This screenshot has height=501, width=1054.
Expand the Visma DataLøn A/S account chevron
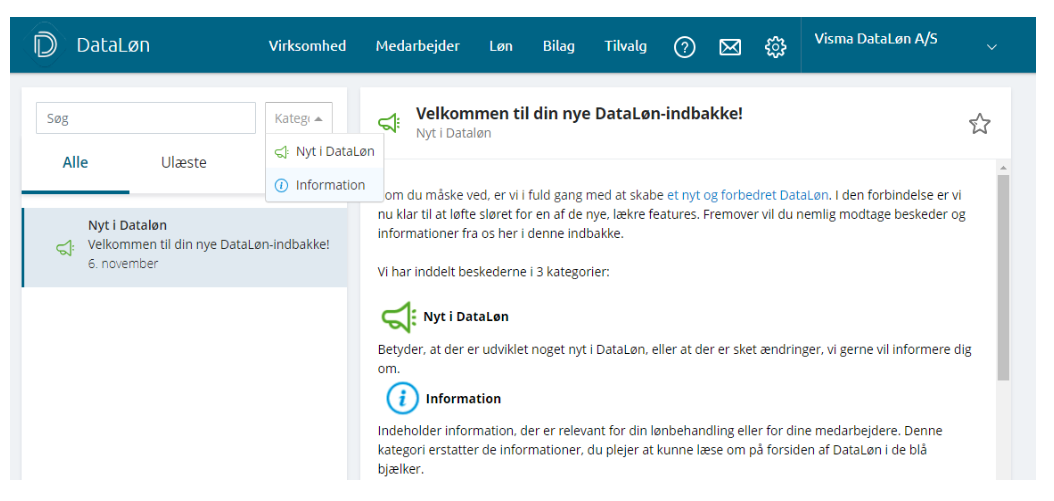point(991,47)
